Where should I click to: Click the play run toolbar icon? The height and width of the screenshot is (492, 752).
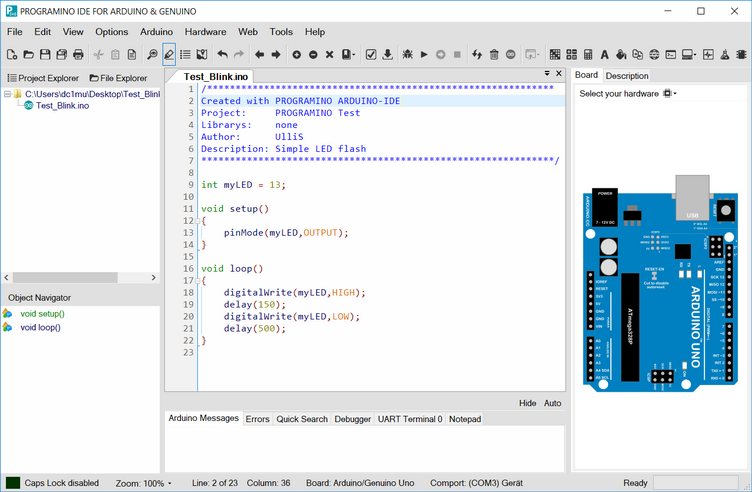(424, 55)
